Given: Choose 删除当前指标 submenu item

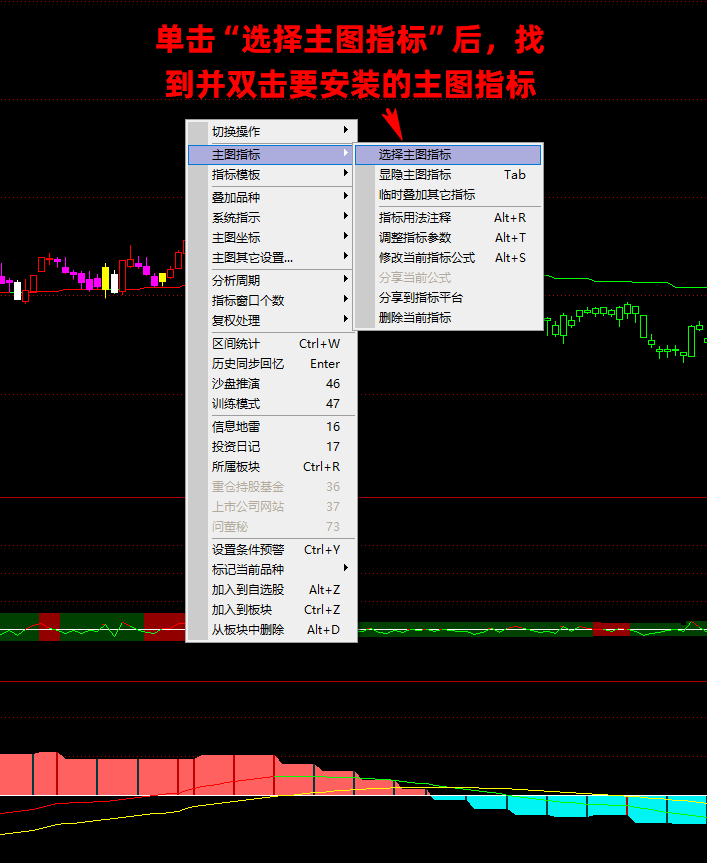Looking at the screenshot, I should point(448,318).
